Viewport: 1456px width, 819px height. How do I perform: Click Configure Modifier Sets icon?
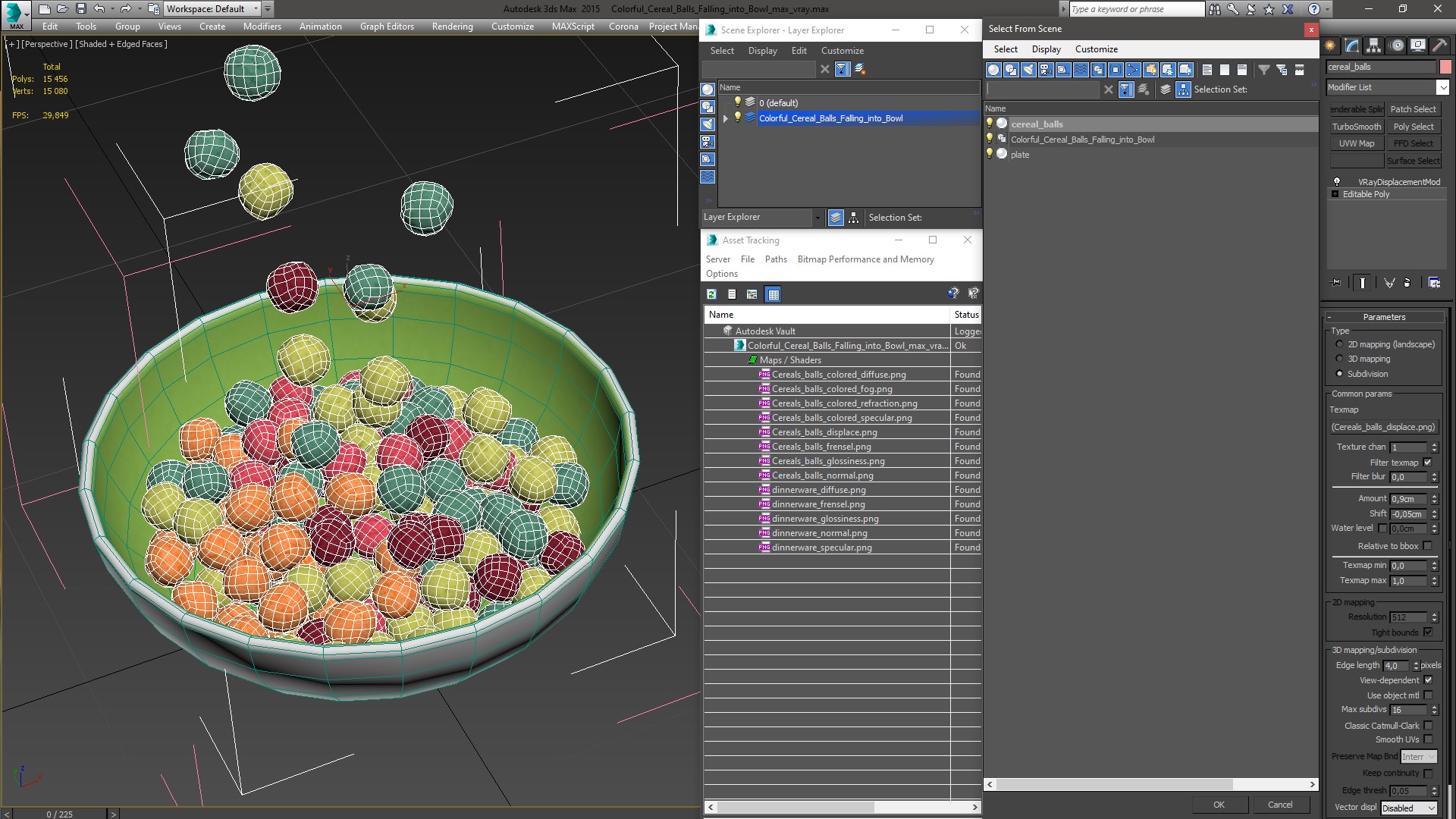point(1434,283)
